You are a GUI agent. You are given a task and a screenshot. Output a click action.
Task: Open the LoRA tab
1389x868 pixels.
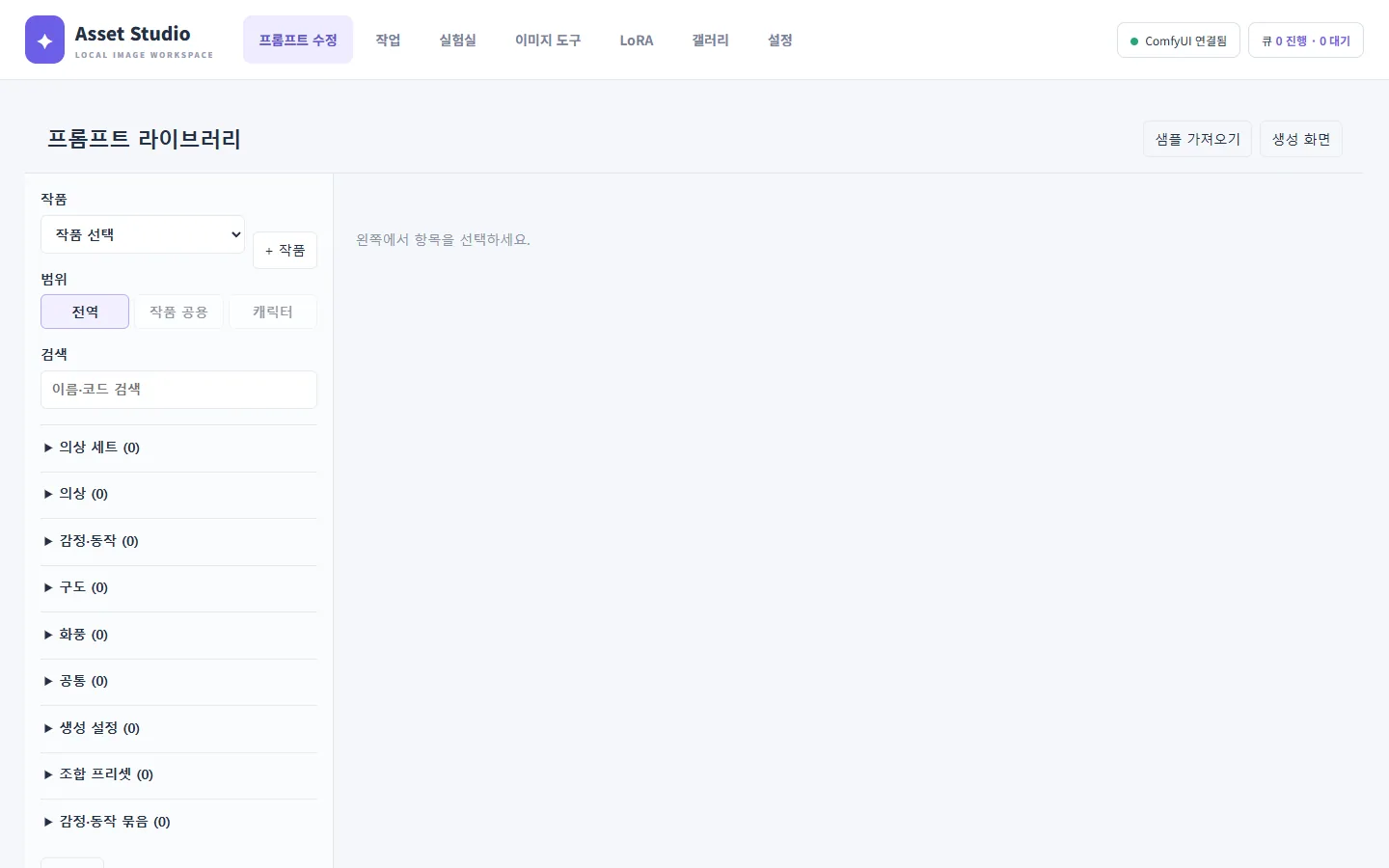(x=637, y=40)
